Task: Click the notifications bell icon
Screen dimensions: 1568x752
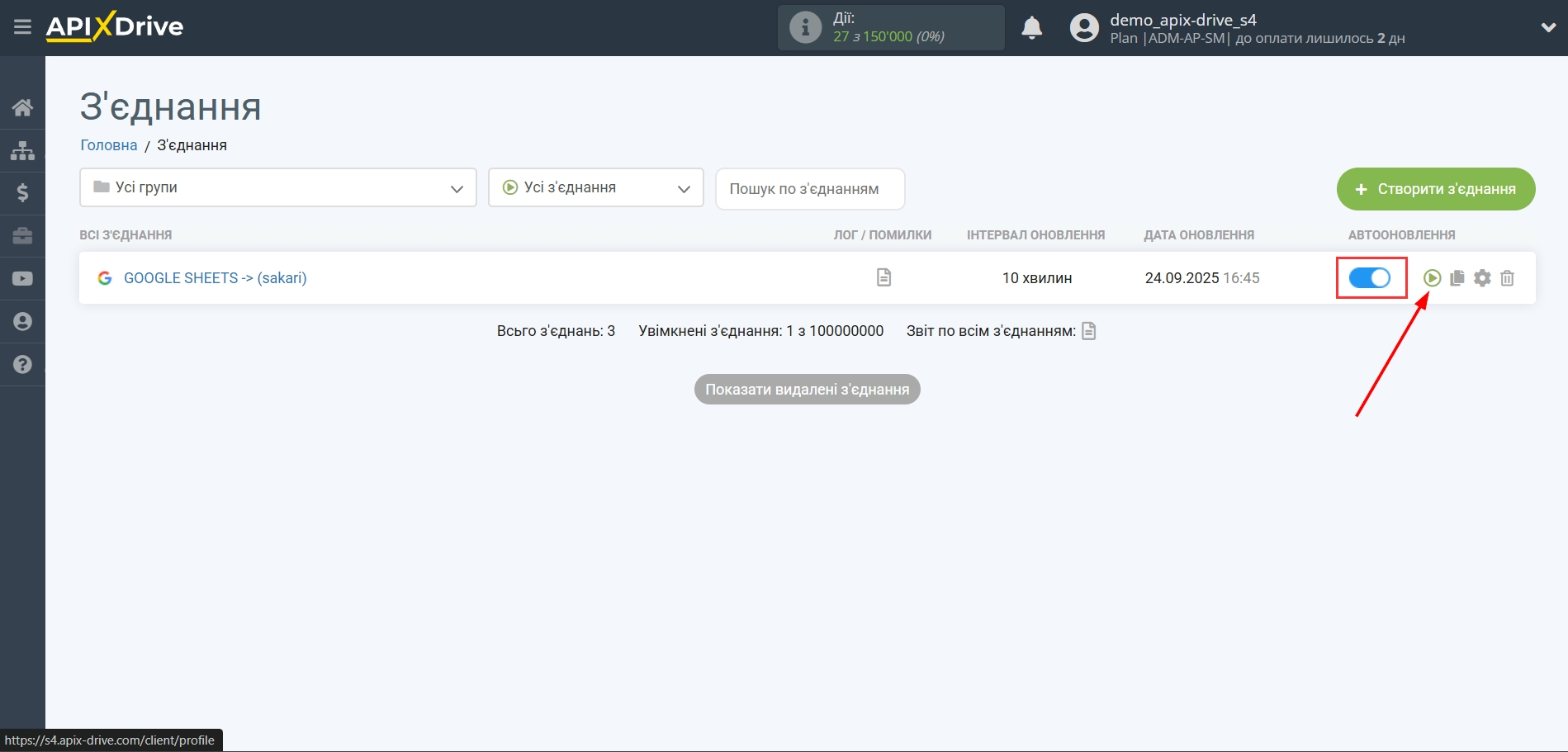Action: click(1031, 28)
